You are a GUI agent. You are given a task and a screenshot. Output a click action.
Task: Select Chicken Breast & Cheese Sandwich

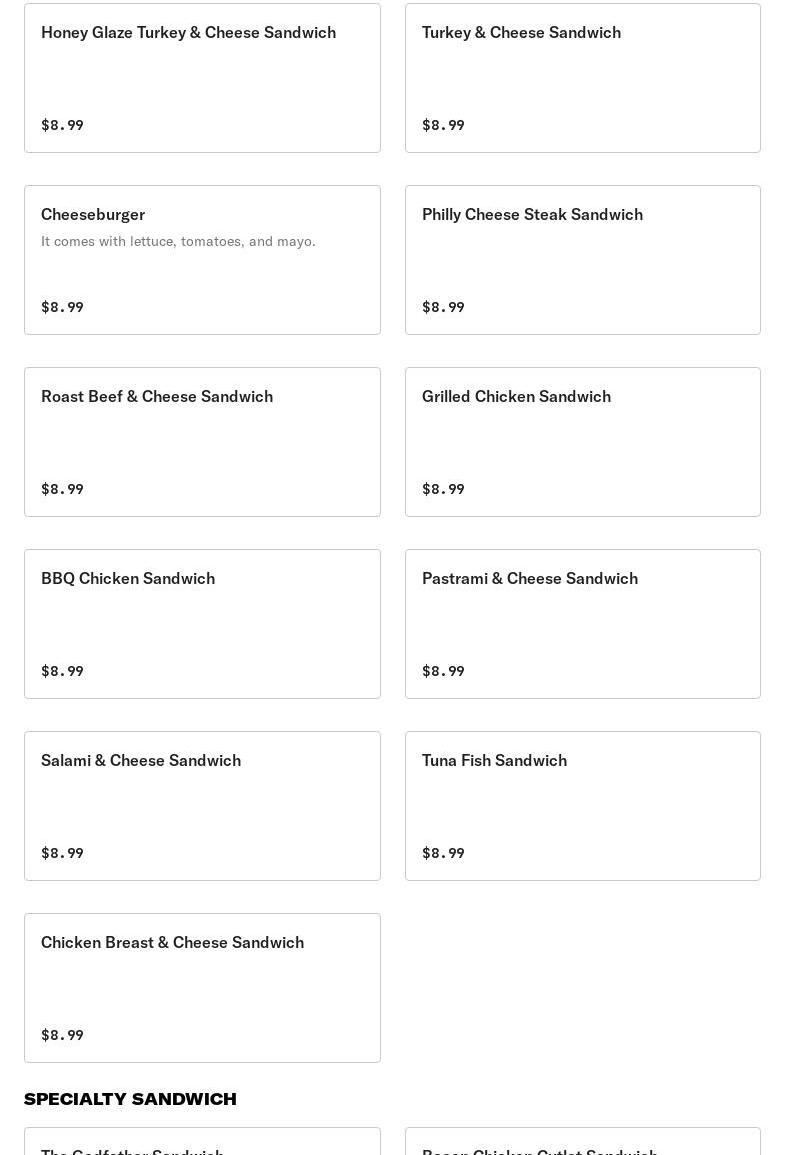click(202, 988)
